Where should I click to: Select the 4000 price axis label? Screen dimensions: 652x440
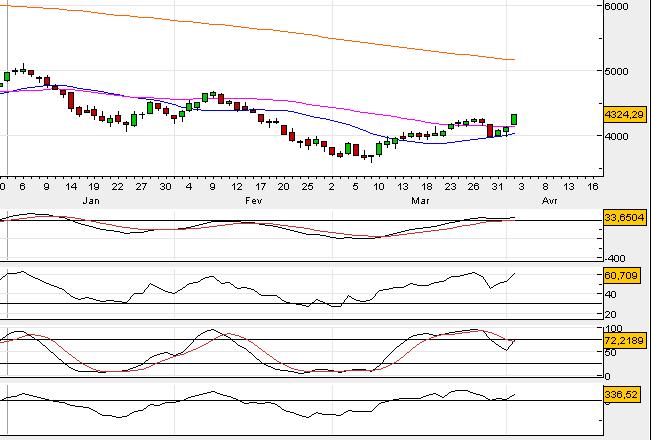[x=618, y=136]
